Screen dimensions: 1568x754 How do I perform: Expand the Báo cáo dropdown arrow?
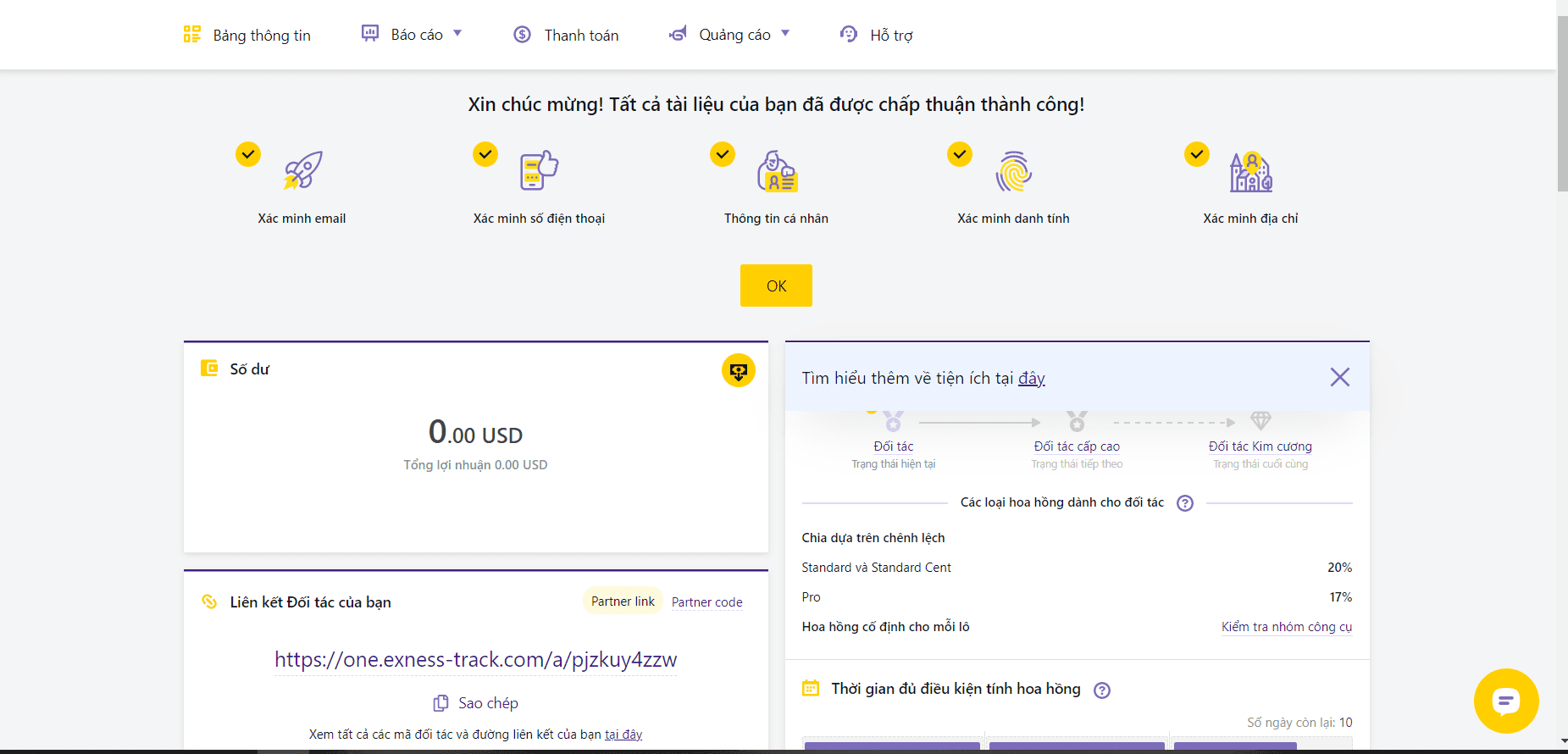(457, 34)
